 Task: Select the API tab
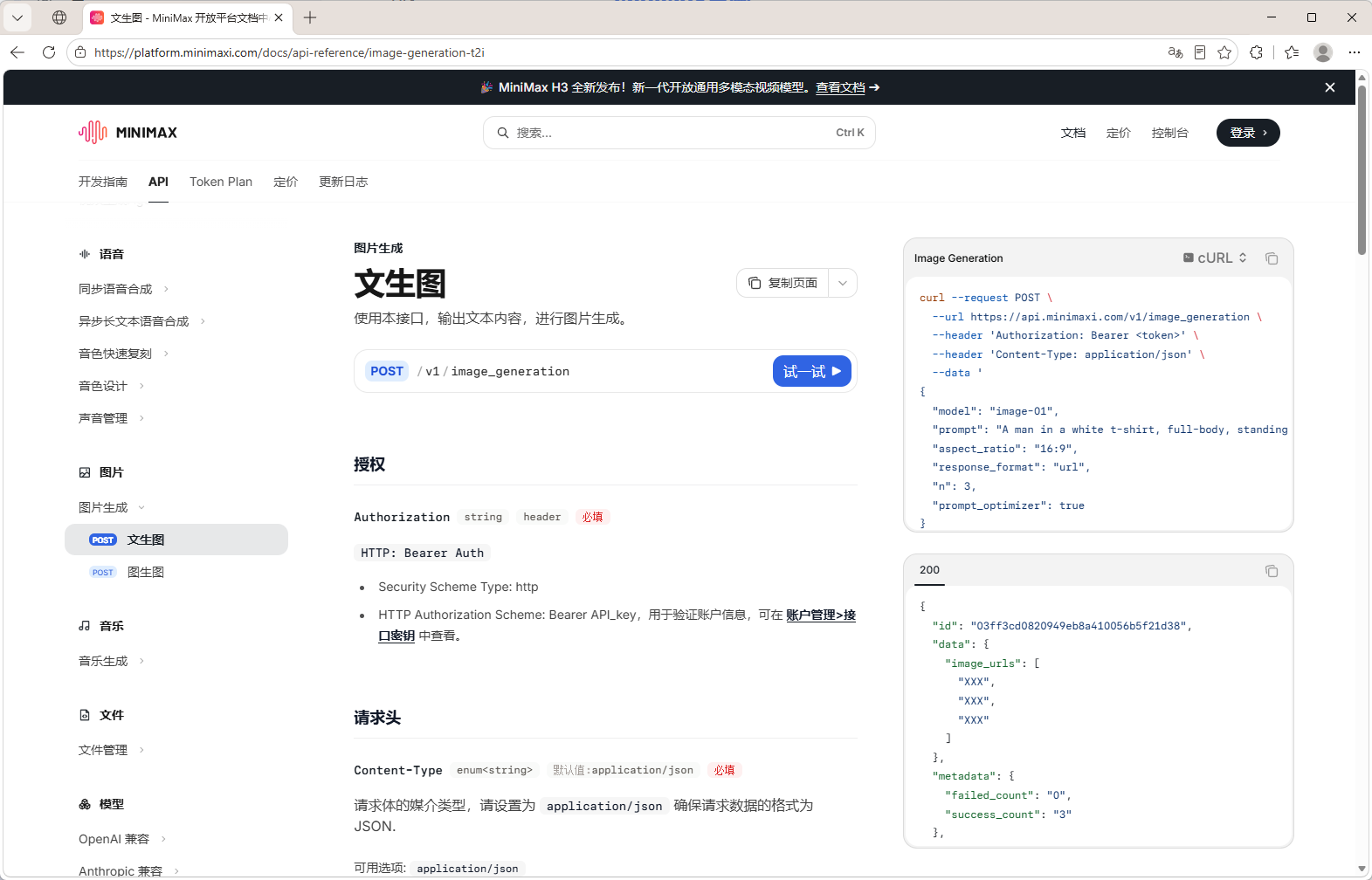pos(158,182)
